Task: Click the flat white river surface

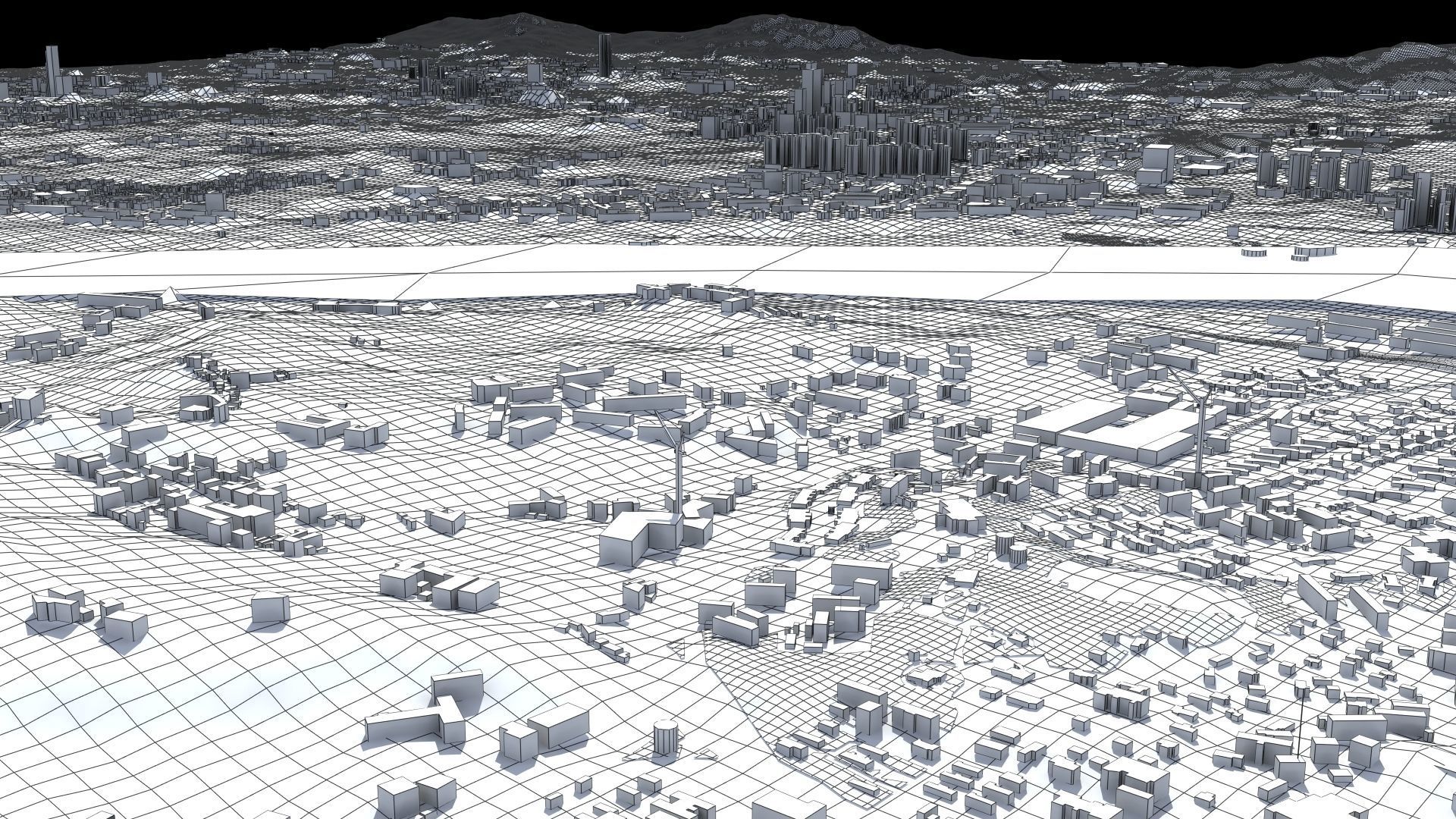Action: tap(728, 274)
